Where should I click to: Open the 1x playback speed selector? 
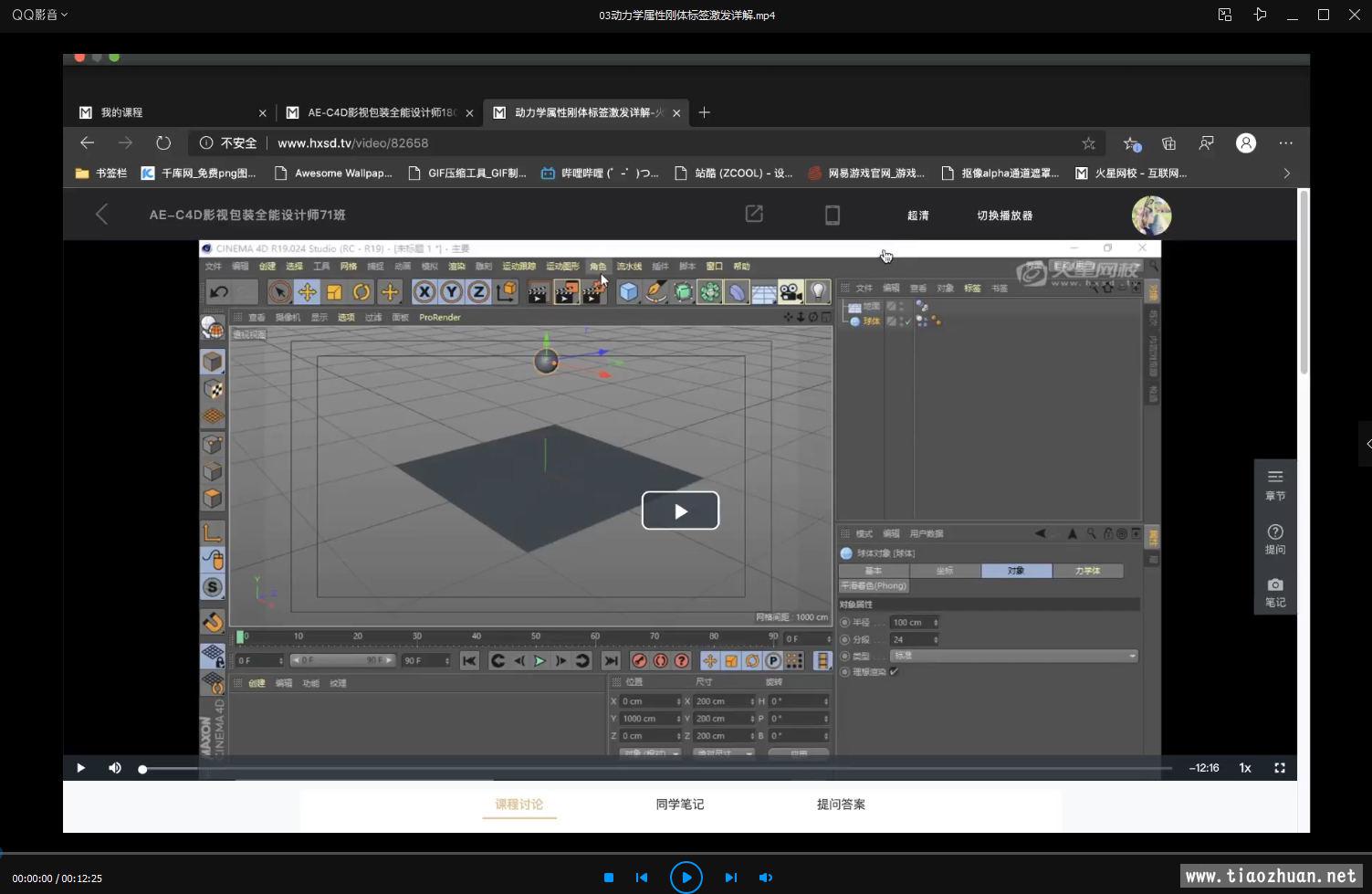(x=1245, y=768)
